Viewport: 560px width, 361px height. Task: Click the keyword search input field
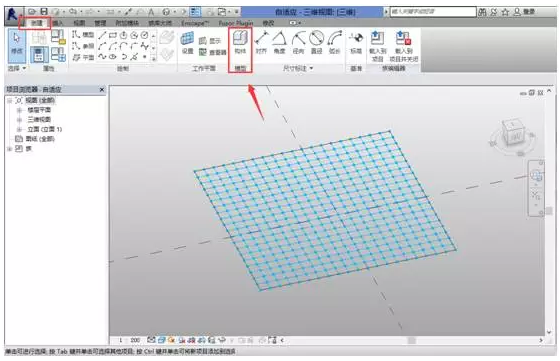(x=433, y=12)
